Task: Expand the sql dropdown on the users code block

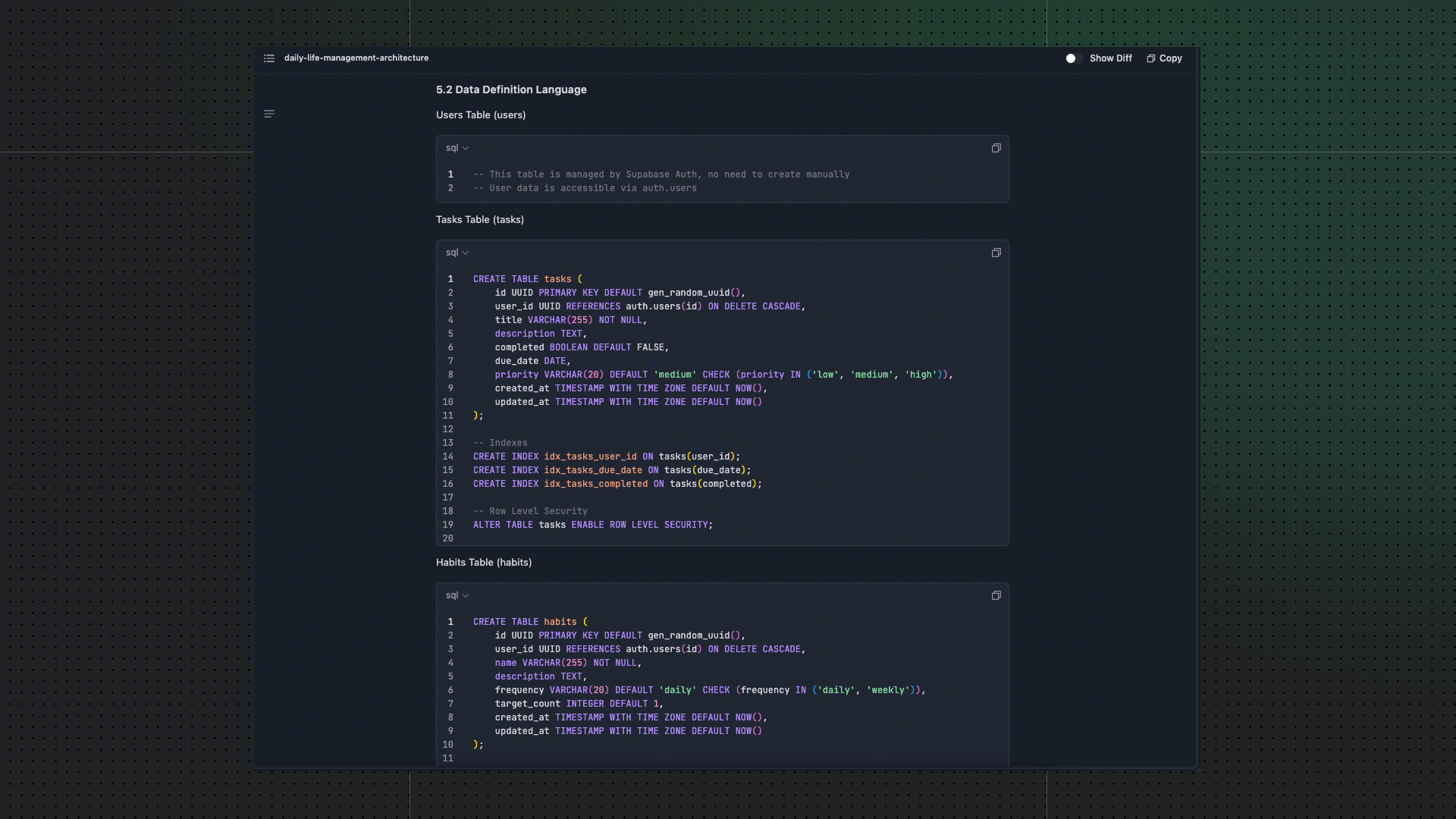Action: (457, 148)
